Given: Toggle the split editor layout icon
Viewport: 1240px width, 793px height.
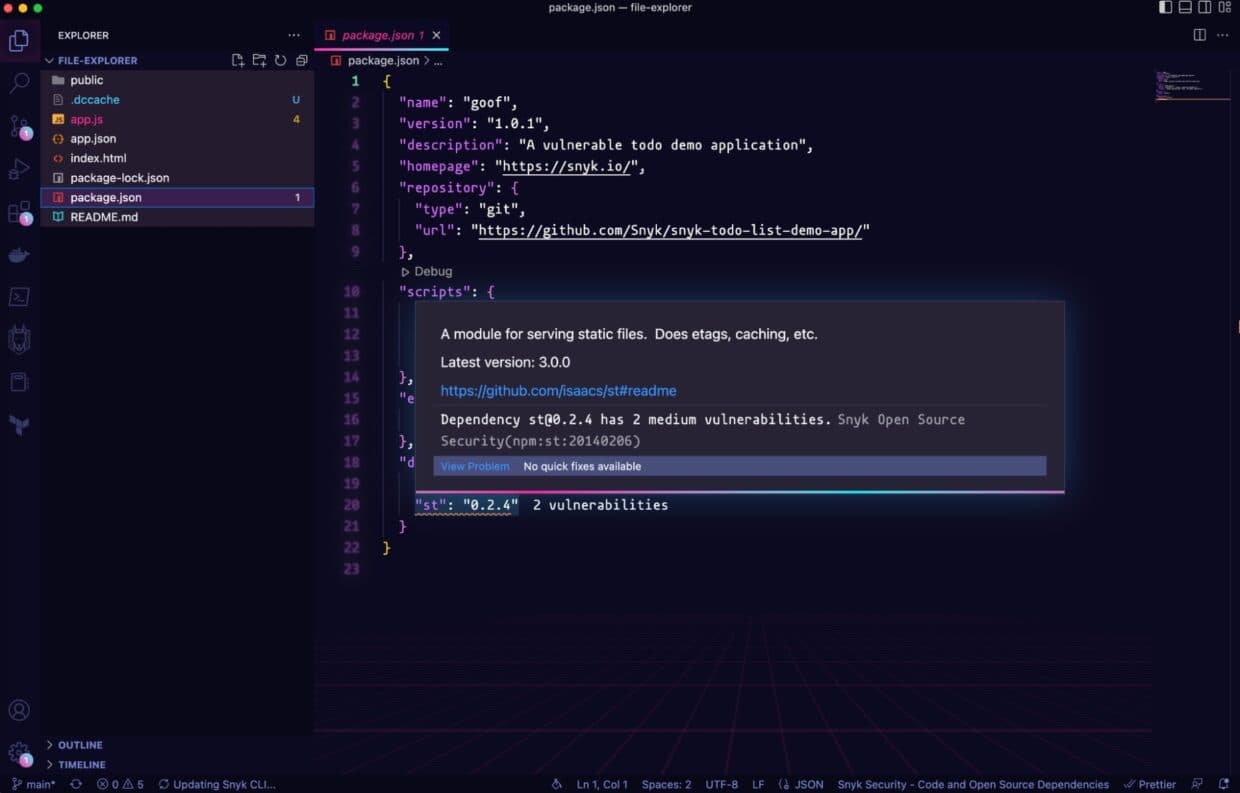Looking at the screenshot, I should click(x=1199, y=33).
